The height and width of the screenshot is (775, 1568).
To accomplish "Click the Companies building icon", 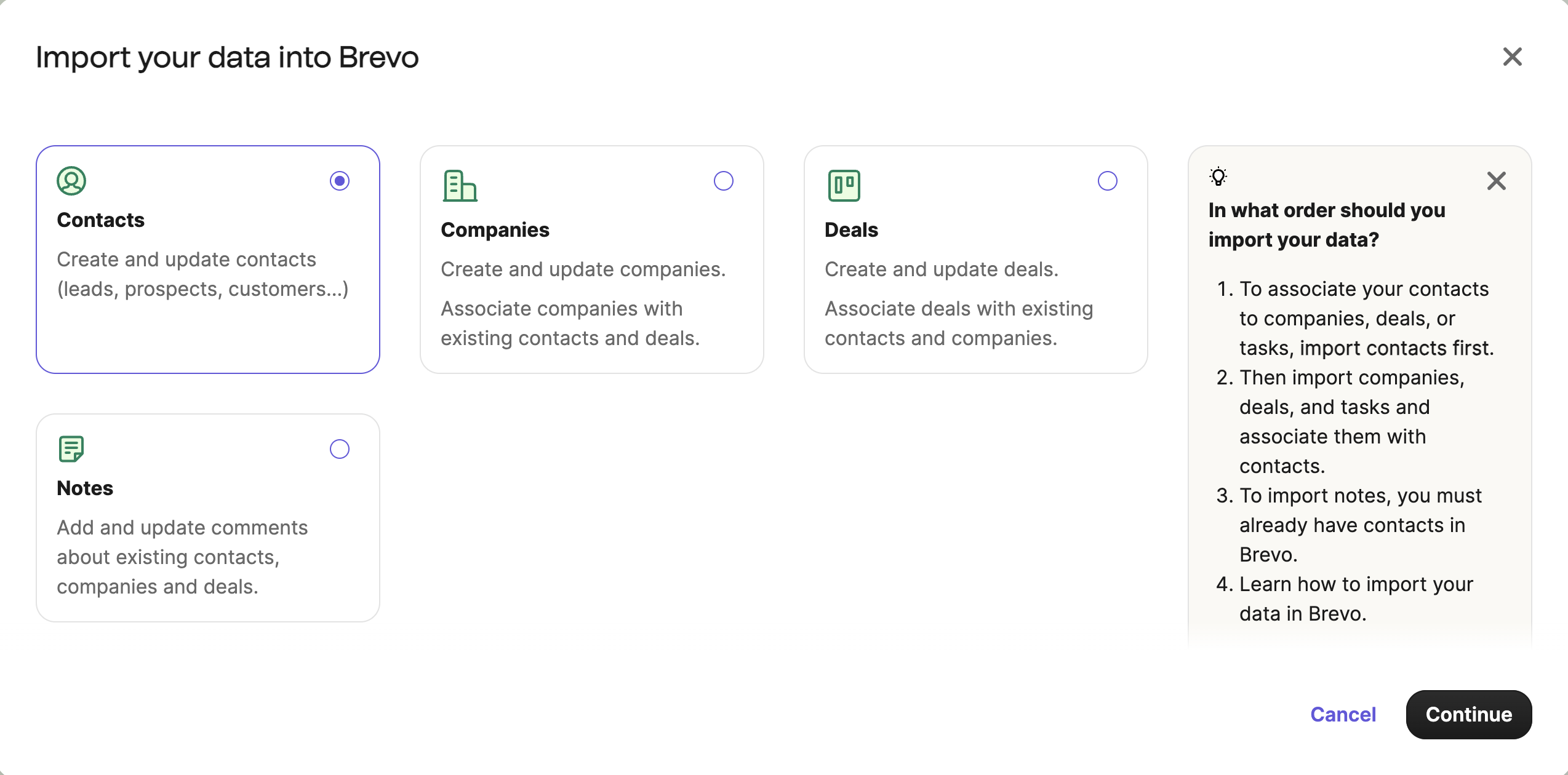I will (460, 186).
